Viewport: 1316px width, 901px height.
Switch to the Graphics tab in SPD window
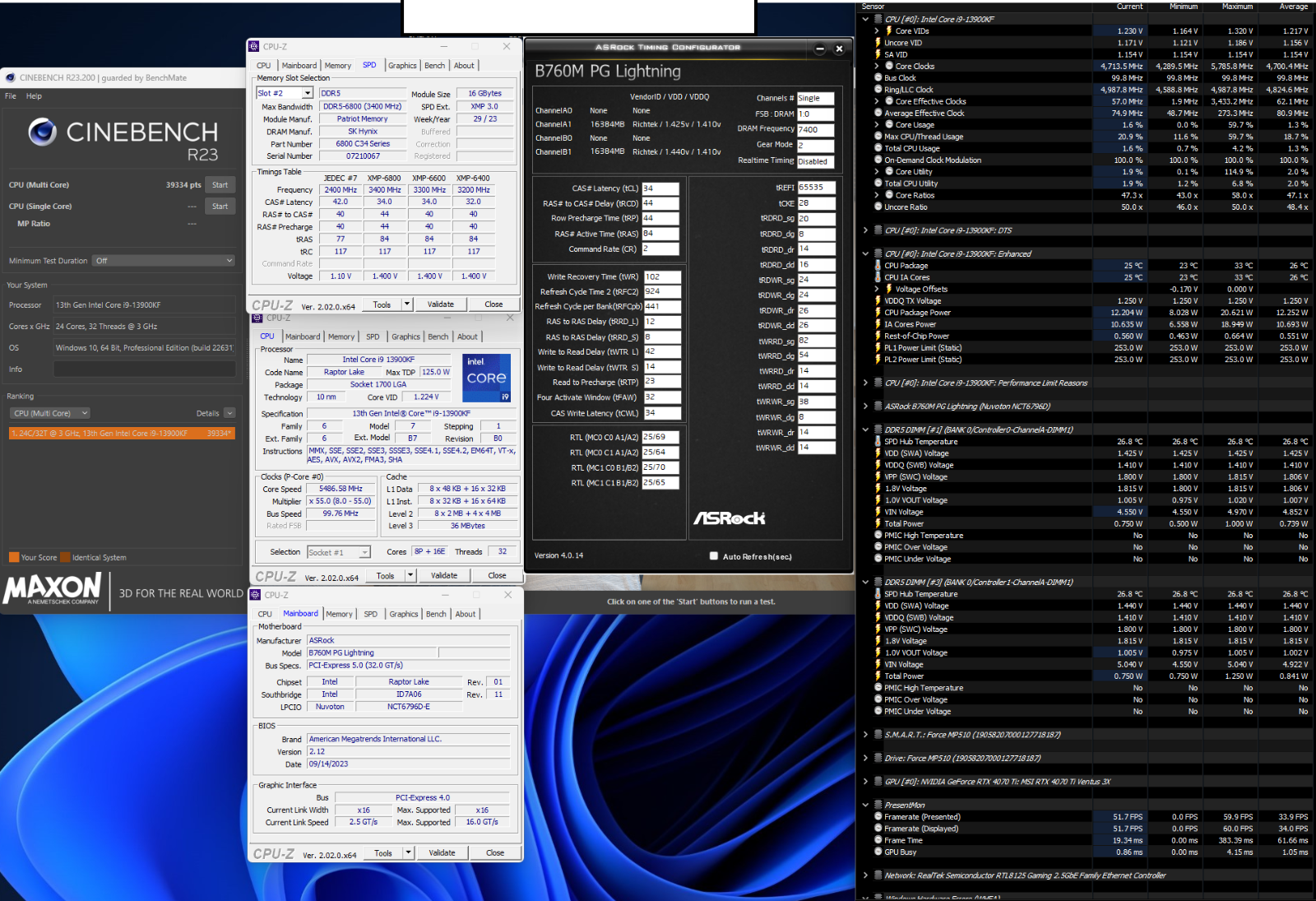point(402,66)
